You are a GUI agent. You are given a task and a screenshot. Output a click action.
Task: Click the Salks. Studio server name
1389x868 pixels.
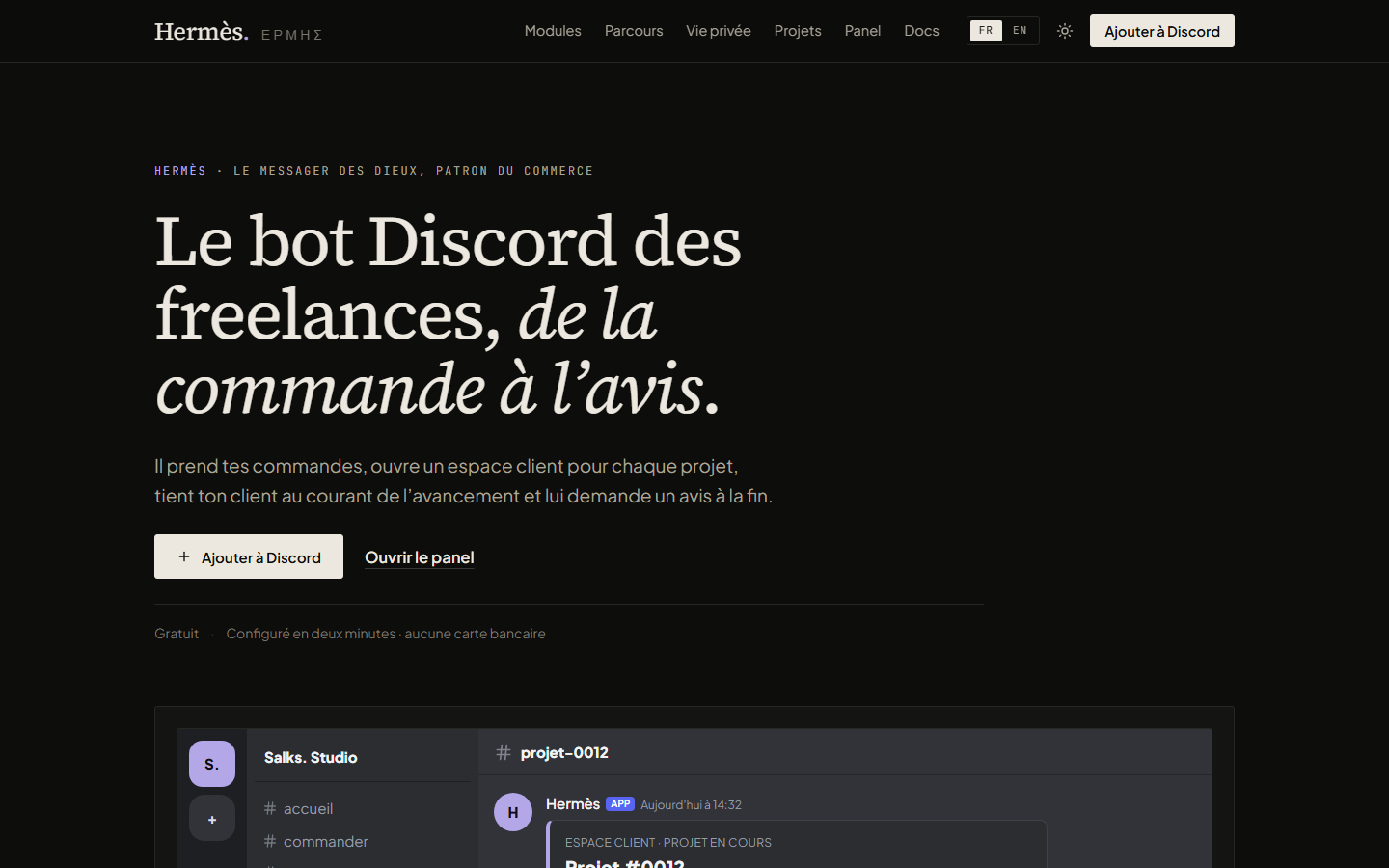coord(311,757)
